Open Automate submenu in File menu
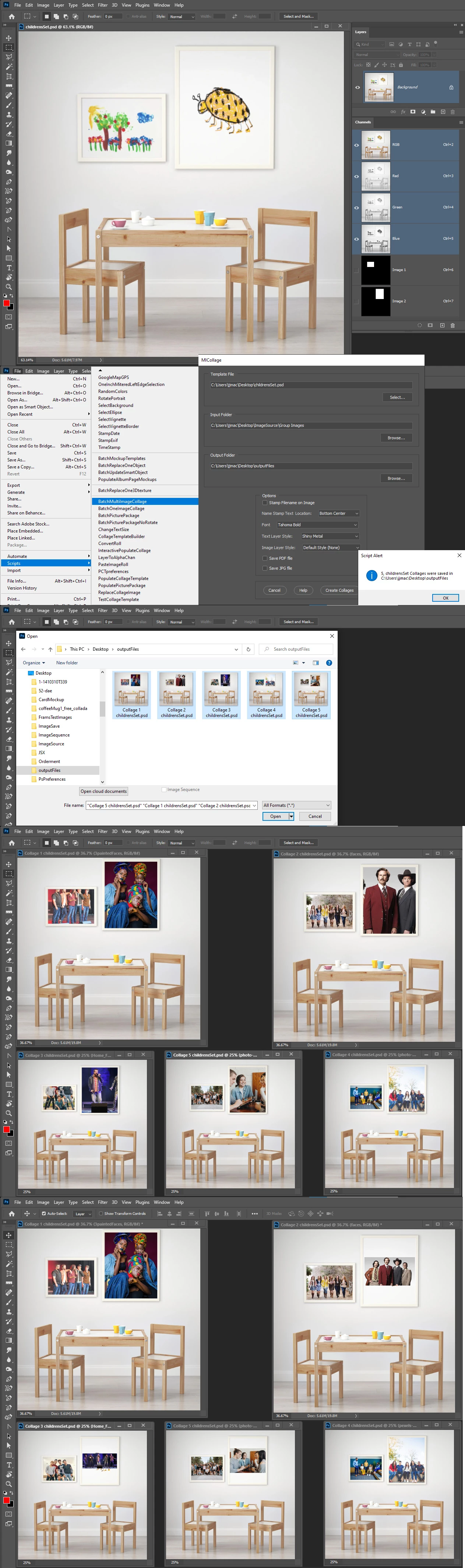Image resolution: width=465 pixels, height=1568 pixels. click(46, 556)
